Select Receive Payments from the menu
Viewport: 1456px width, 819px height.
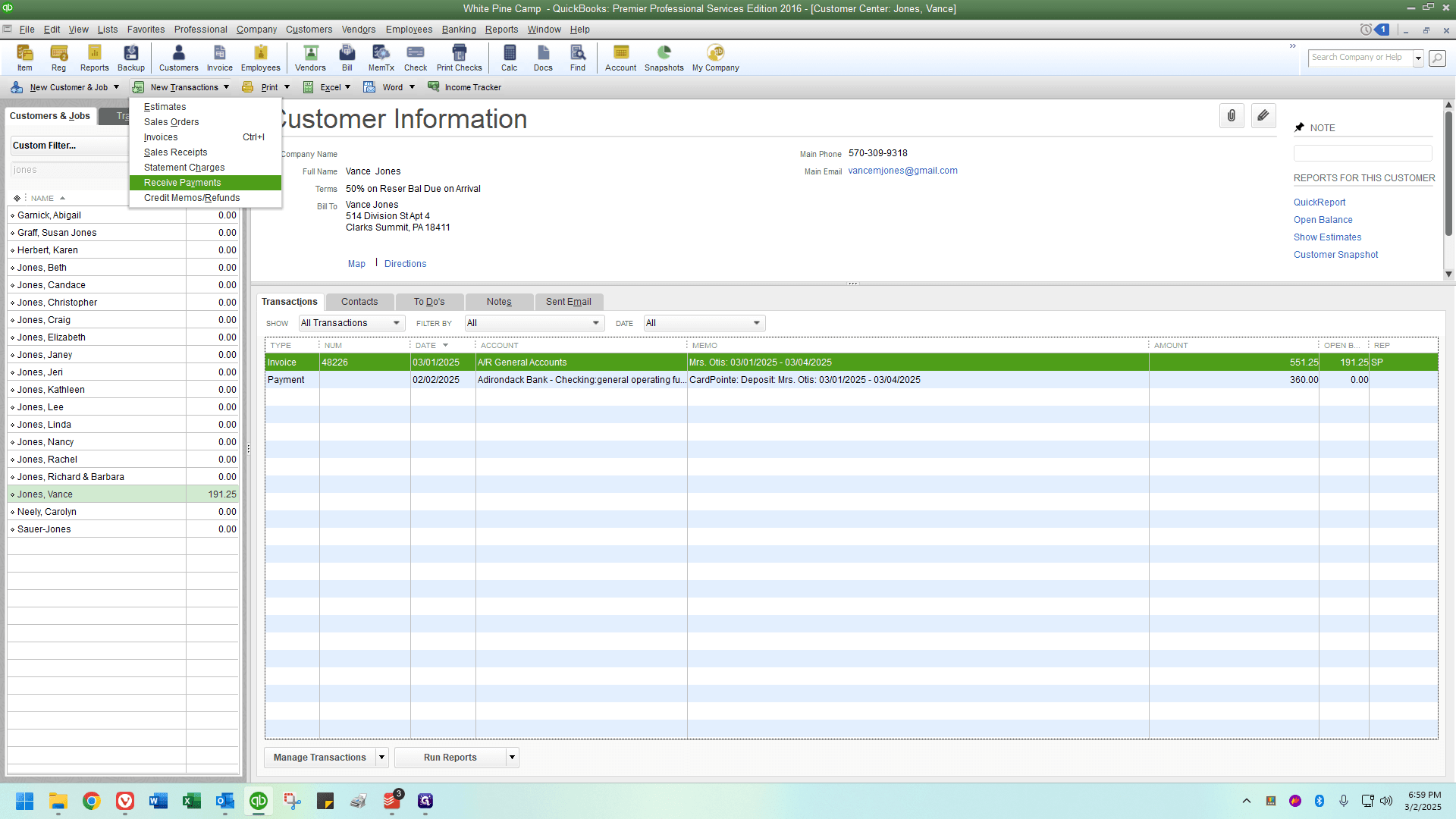[x=206, y=183]
